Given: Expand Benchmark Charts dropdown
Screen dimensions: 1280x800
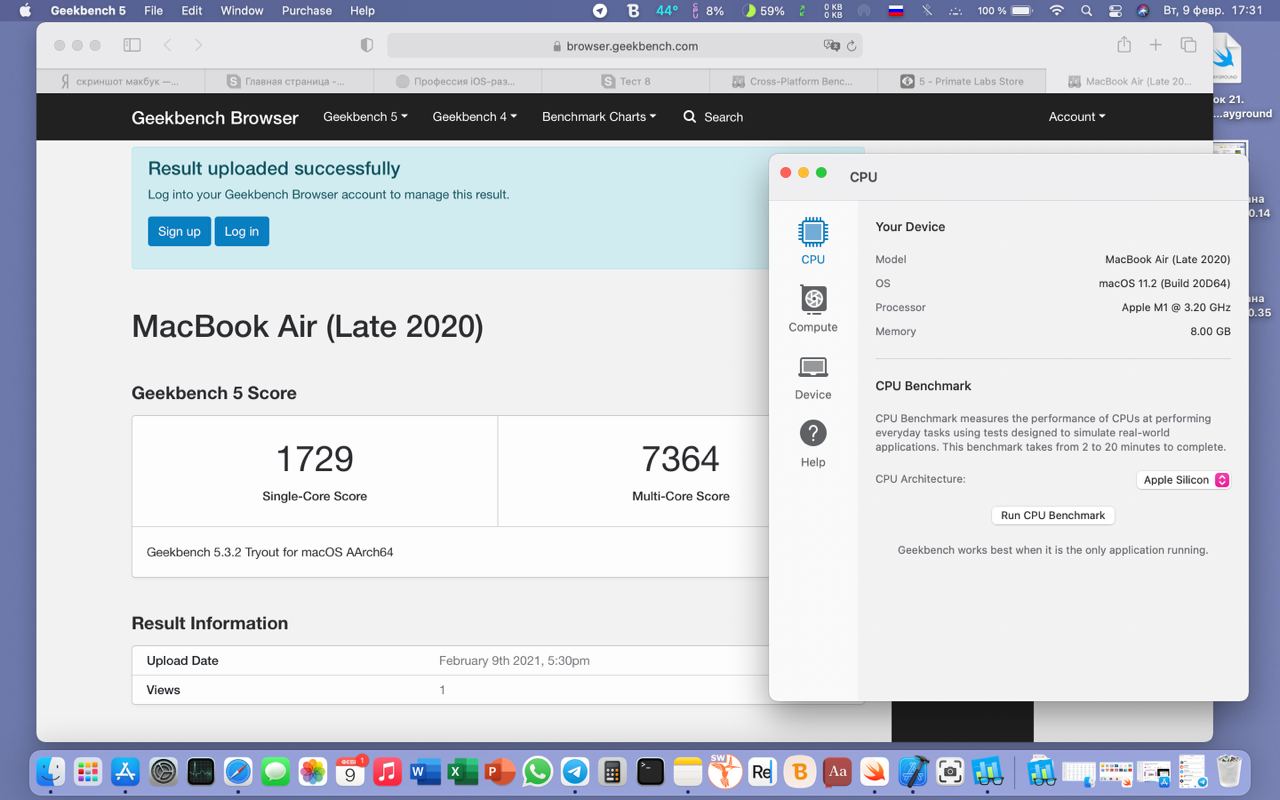Looking at the screenshot, I should coord(599,117).
